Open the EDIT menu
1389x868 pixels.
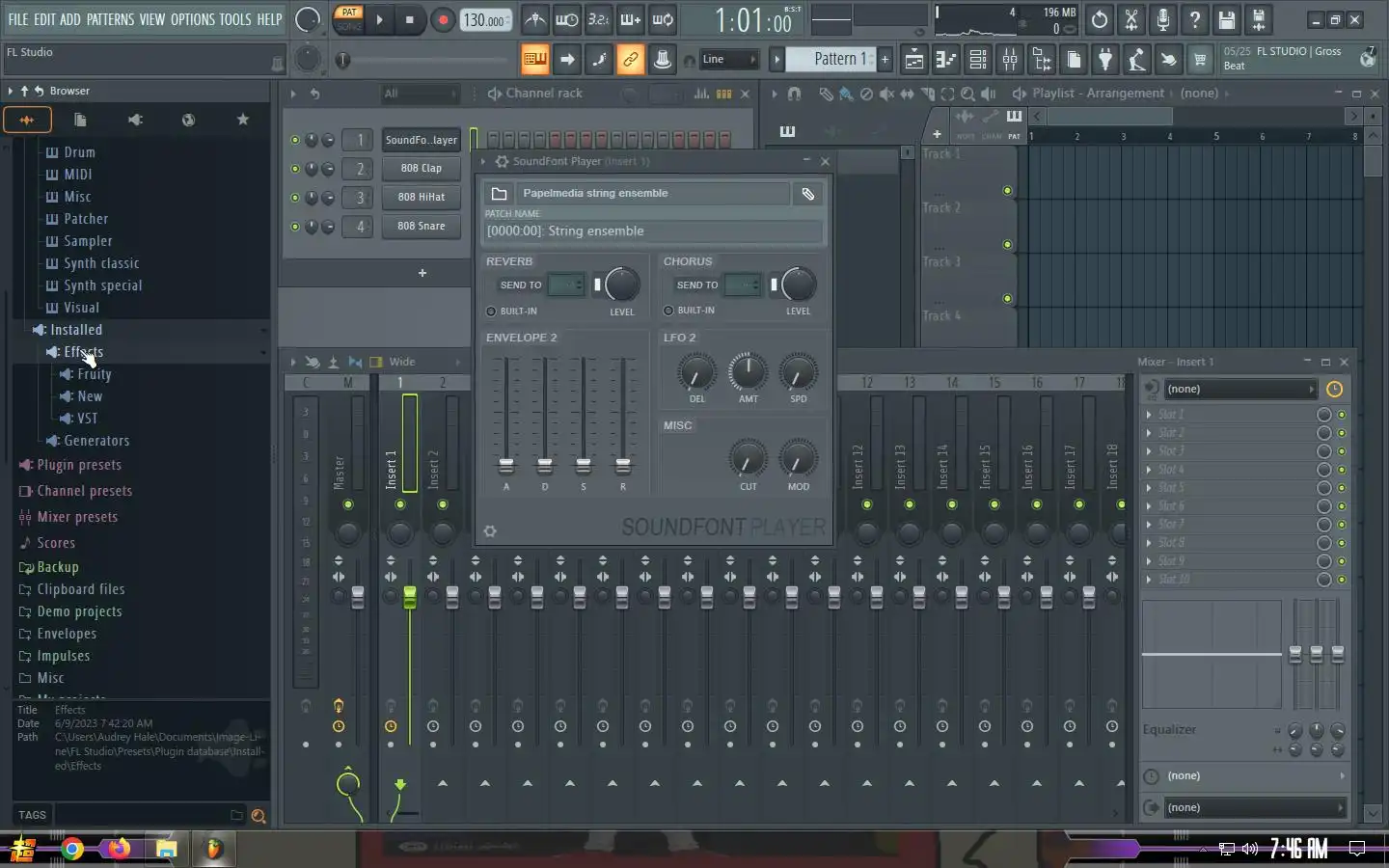(x=44, y=19)
